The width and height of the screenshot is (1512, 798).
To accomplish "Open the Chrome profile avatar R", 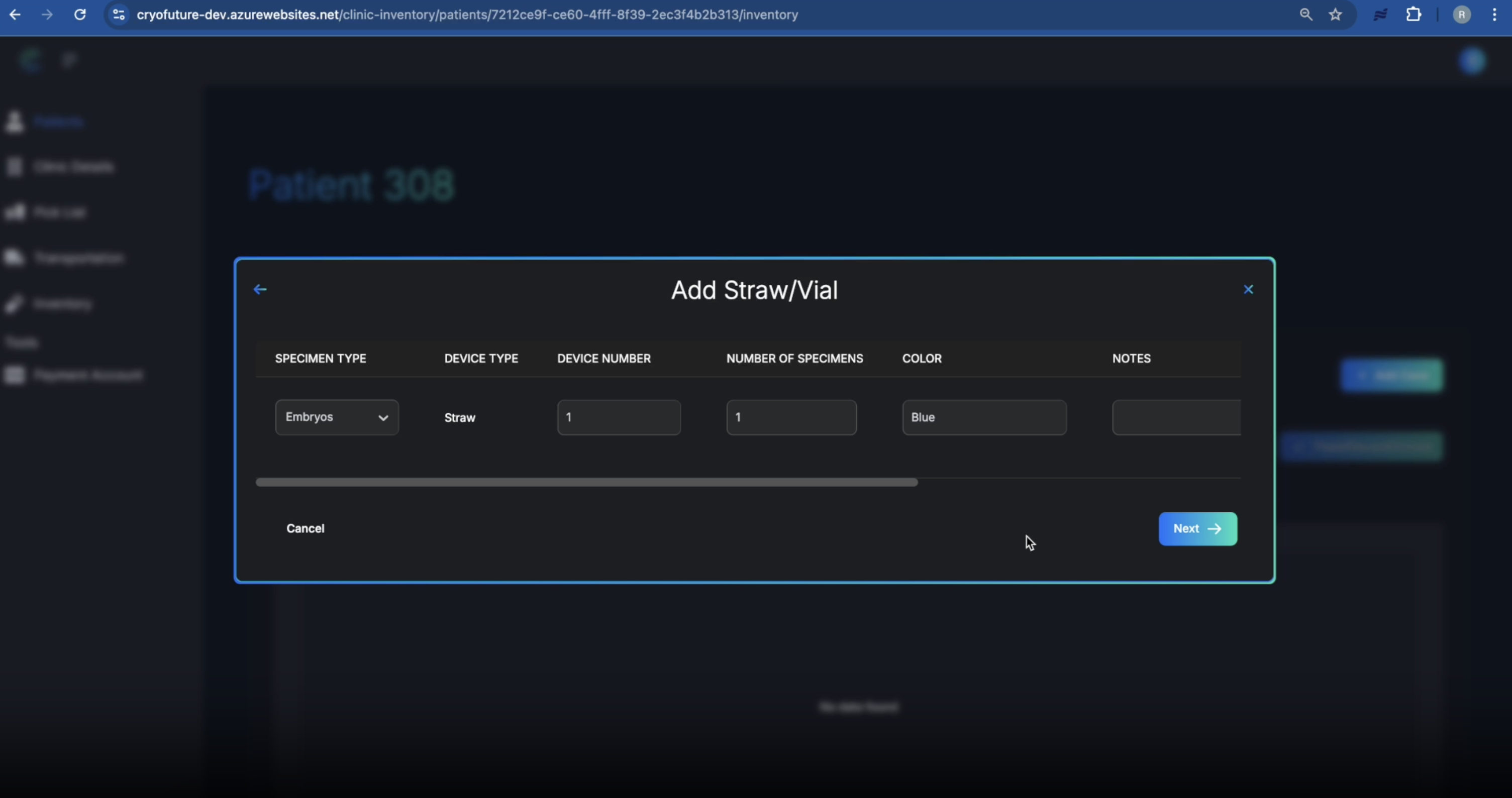I will click(x=1462, y=15).
